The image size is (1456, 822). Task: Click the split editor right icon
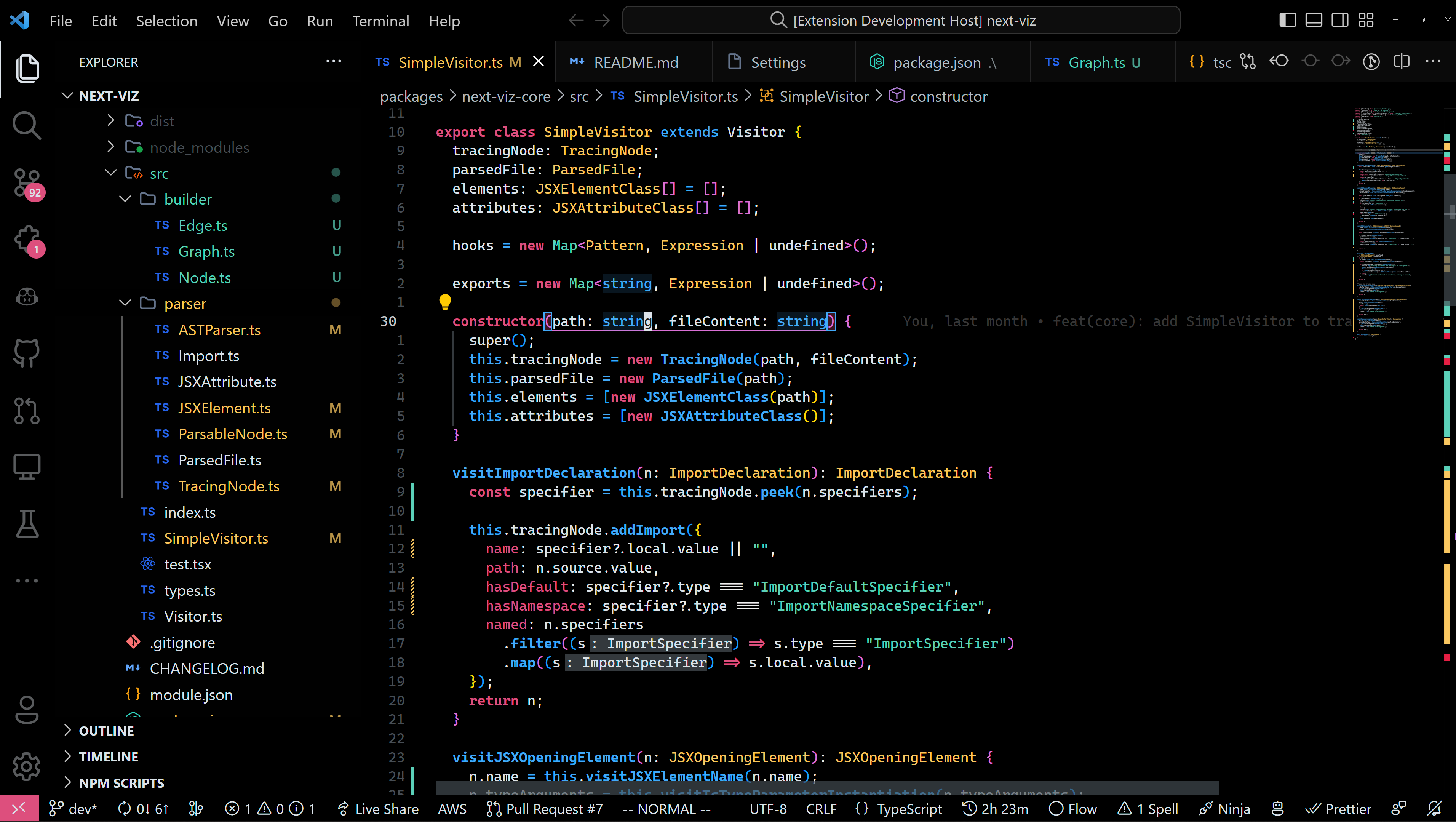click(x=1401, y=62)
